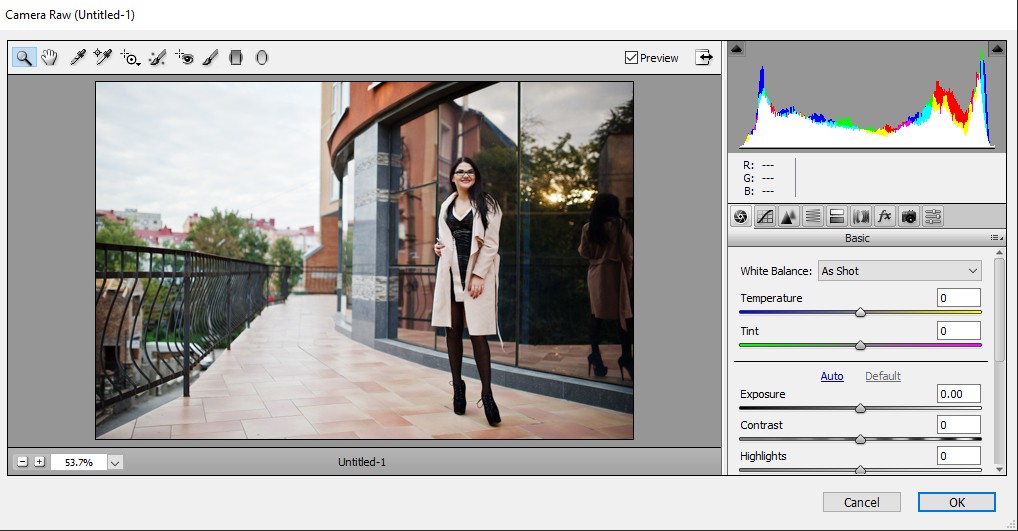This screenshot has width=1018, height=531.
Task: Open the White Balance dropdown
Action: click(900, 271)
